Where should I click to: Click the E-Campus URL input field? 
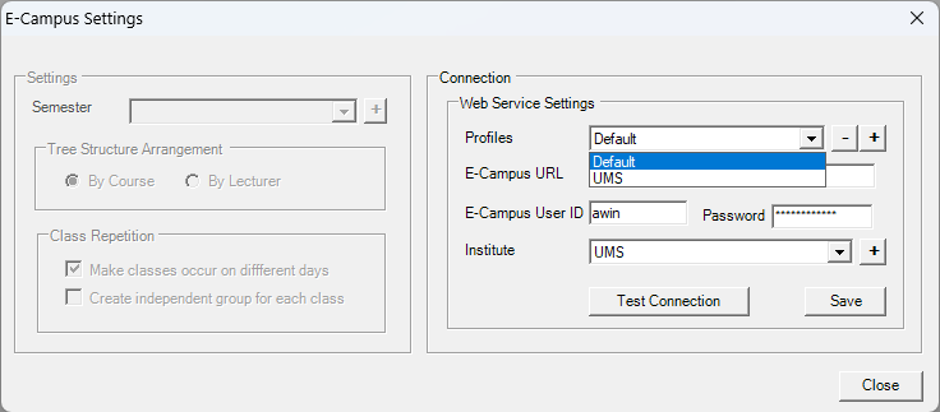coord(850,176)
